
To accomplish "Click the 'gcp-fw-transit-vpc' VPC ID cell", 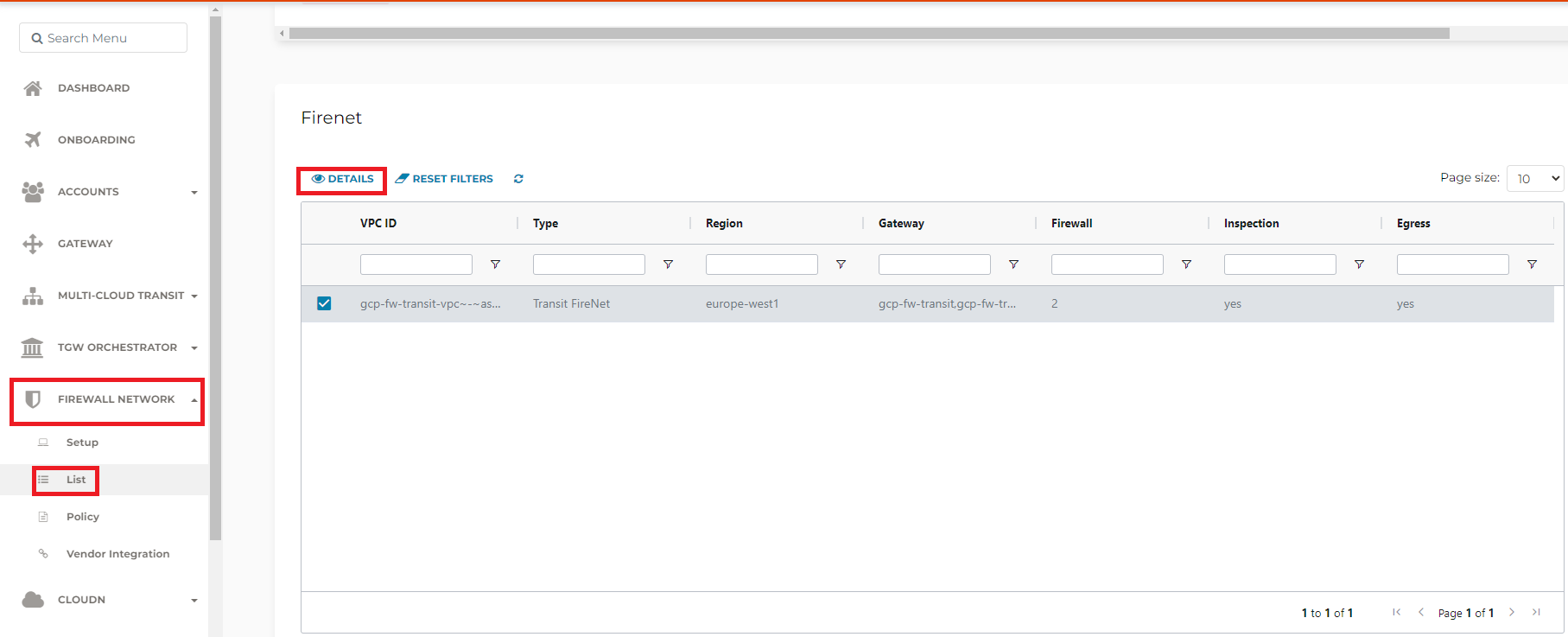I will [x=430, y=303].
